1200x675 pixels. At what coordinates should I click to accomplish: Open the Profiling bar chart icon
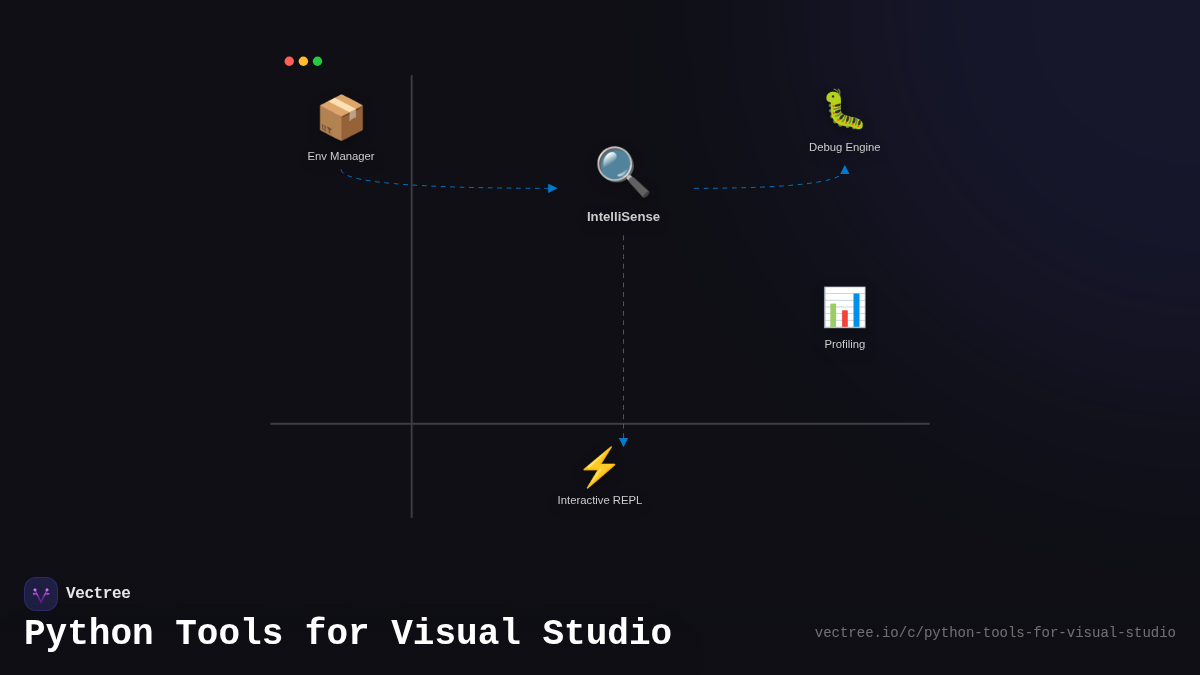844,307
